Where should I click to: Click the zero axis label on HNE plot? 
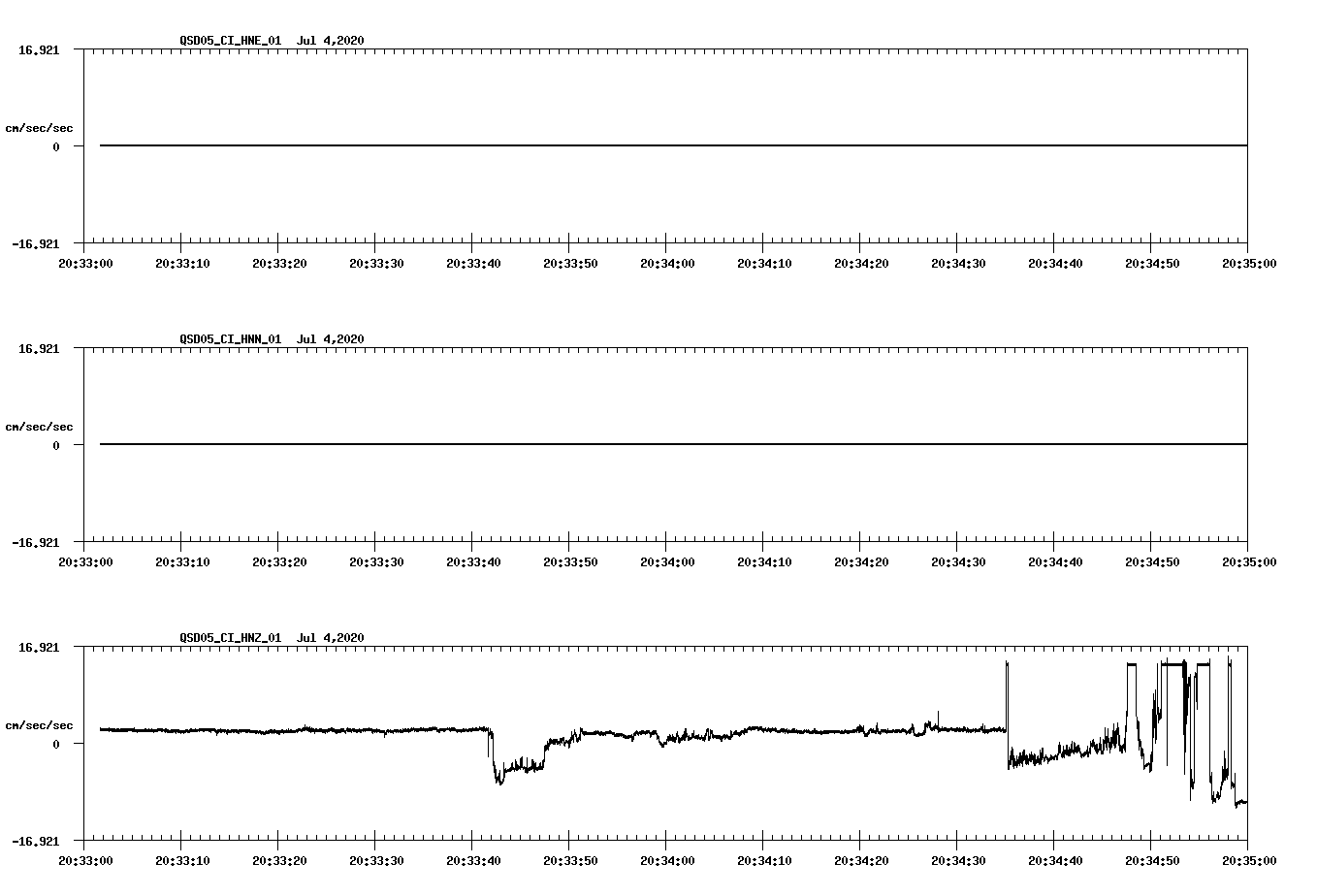(56, 146)
